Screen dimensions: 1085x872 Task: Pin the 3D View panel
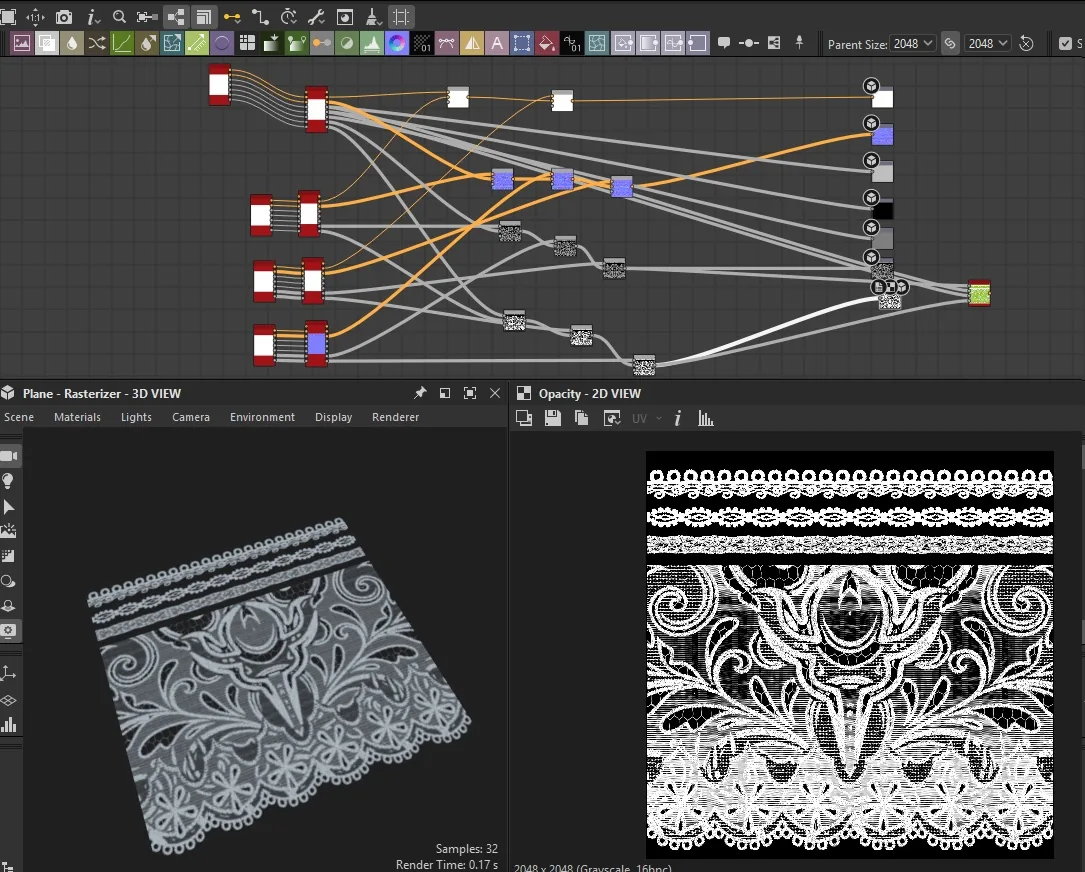tap(420, 393)
